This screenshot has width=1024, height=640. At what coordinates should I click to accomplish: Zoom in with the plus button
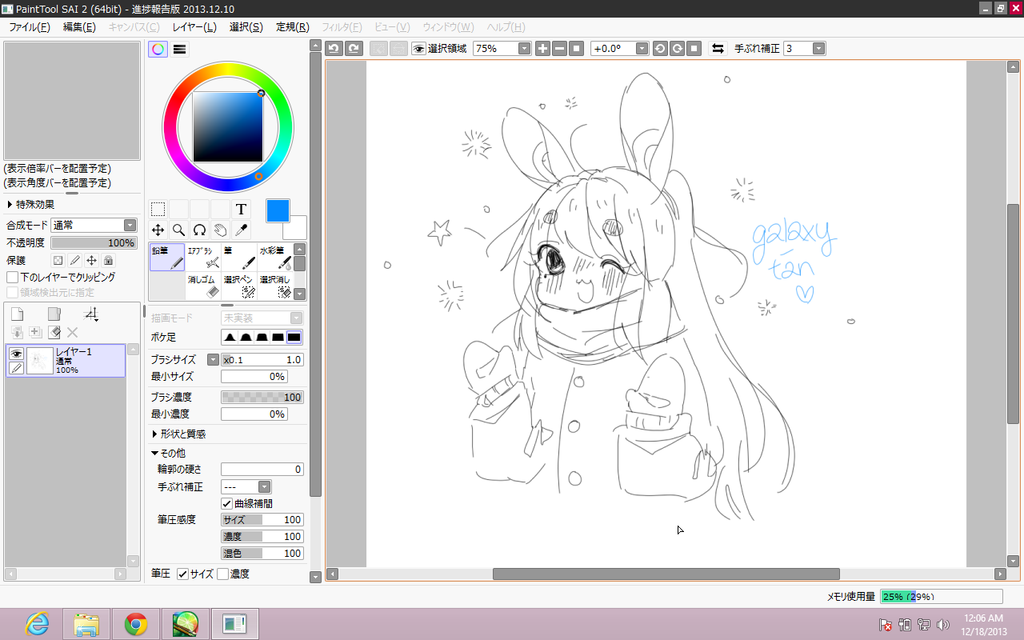(x=543, y=48)
